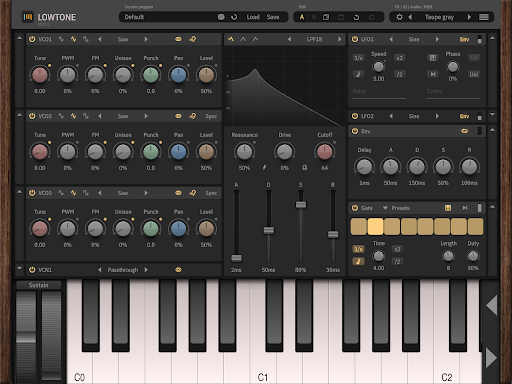Click the filter Sustain slider handle
This screenshot has height=384, width=512.
click(x=301, y=205)
